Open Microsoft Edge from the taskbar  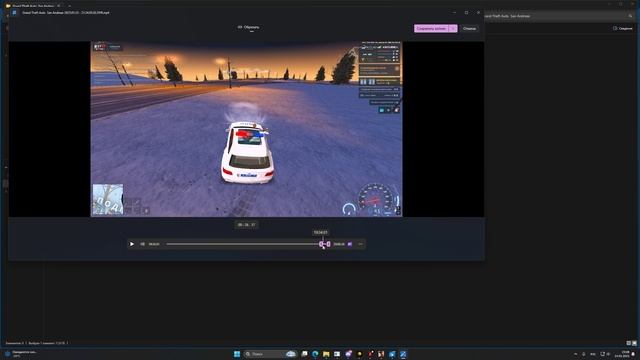coord(315,354)
